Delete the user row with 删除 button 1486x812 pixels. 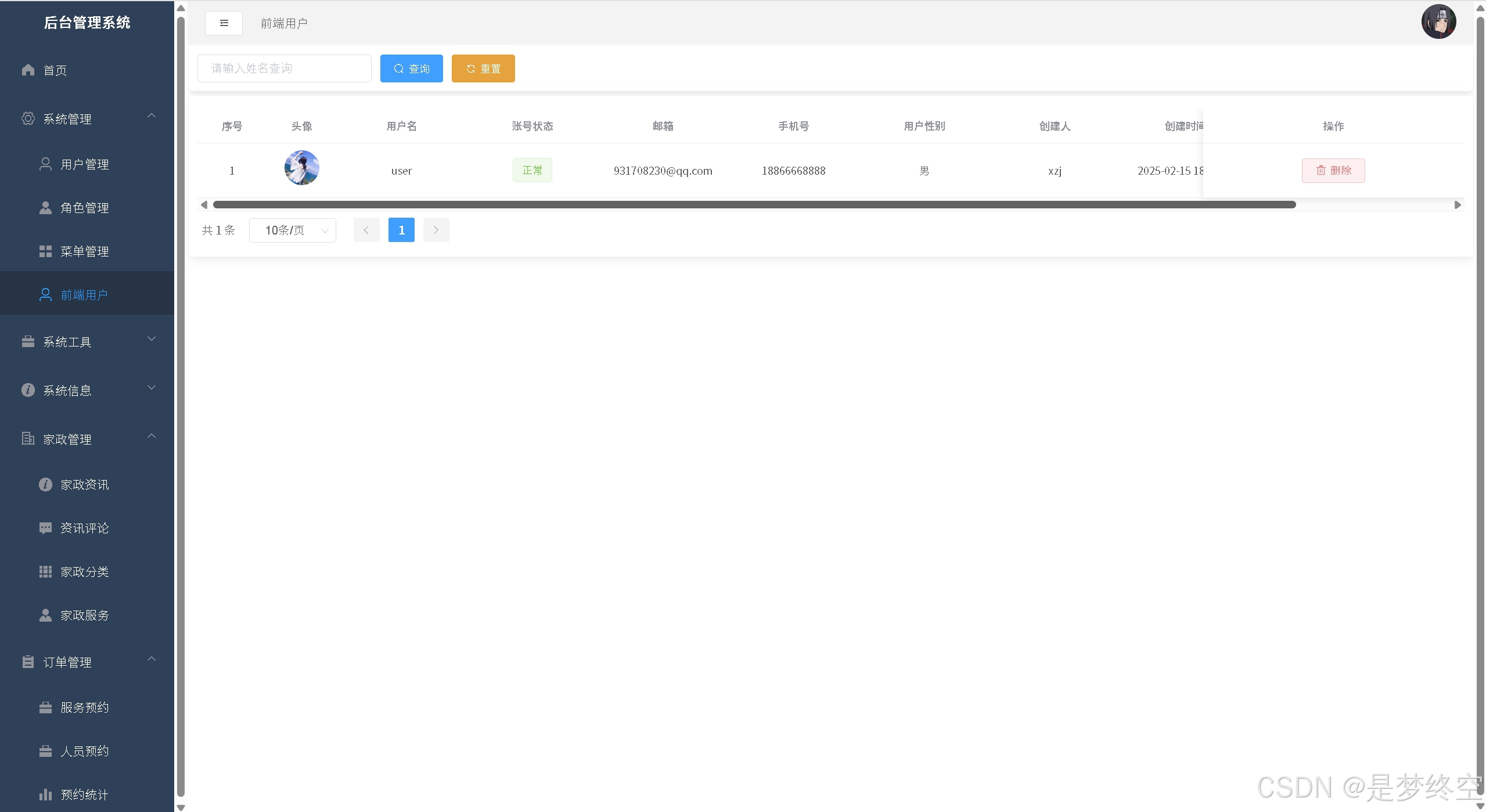pyautogui.click(x=1333, y=171)
